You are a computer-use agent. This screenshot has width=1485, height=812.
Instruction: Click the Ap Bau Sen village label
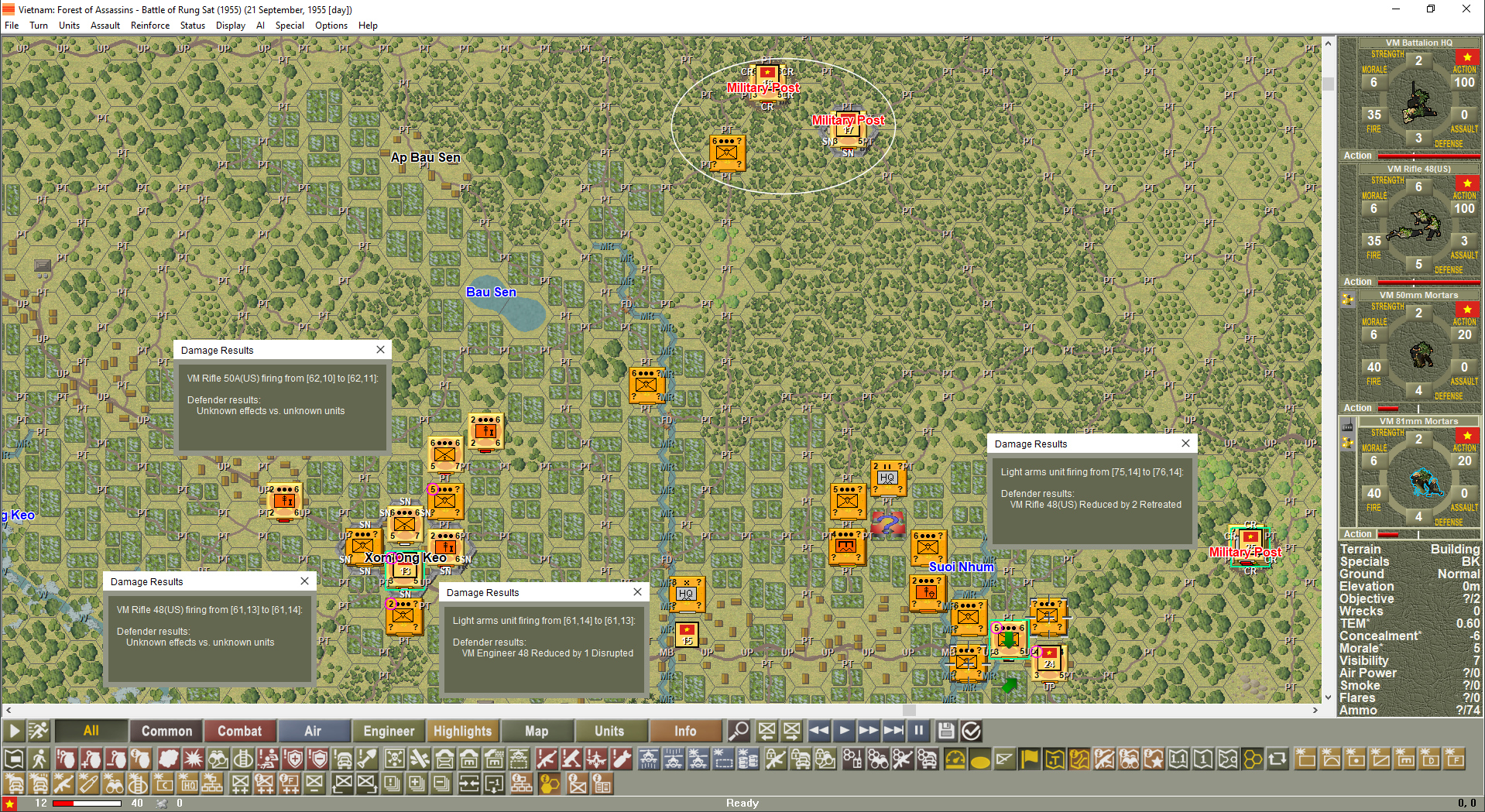click(425, 157)
